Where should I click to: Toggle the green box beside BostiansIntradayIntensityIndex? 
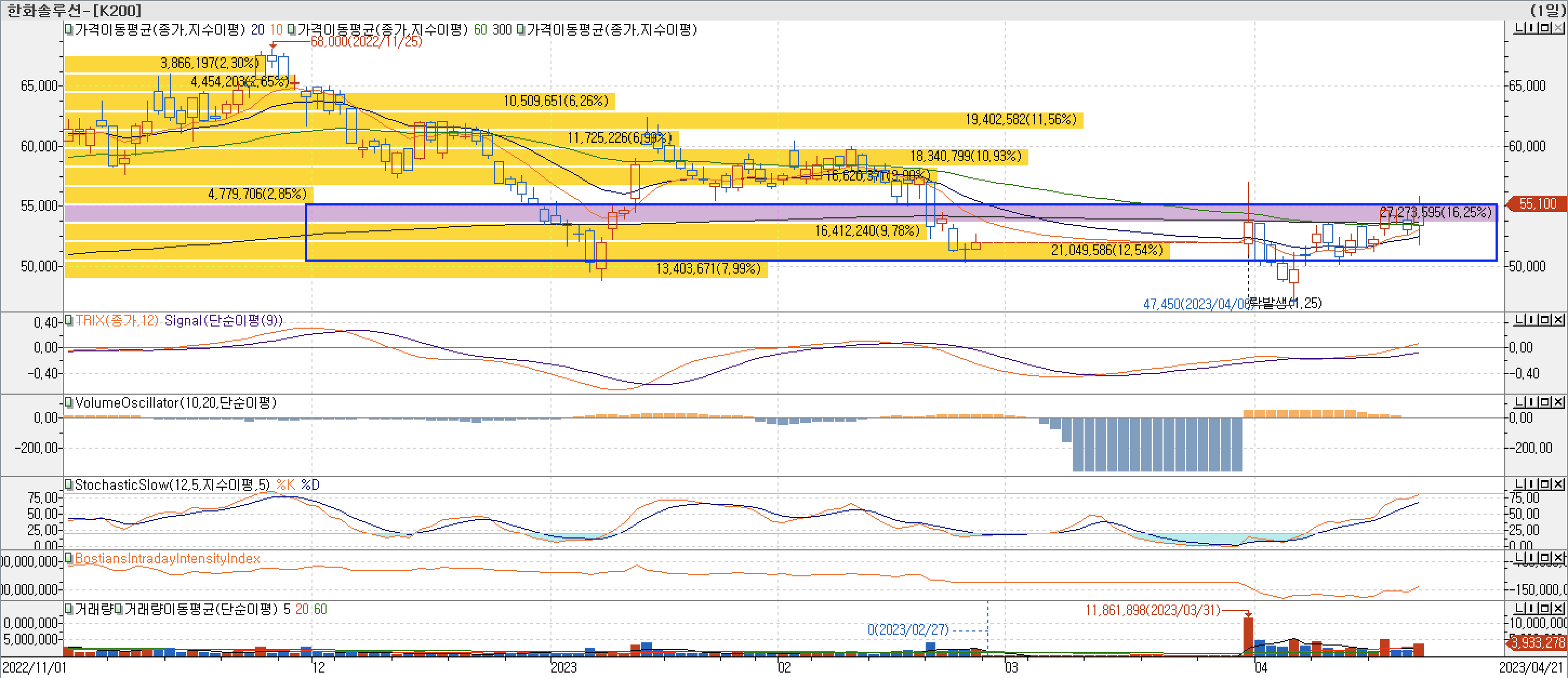click(x=69, y=558)
